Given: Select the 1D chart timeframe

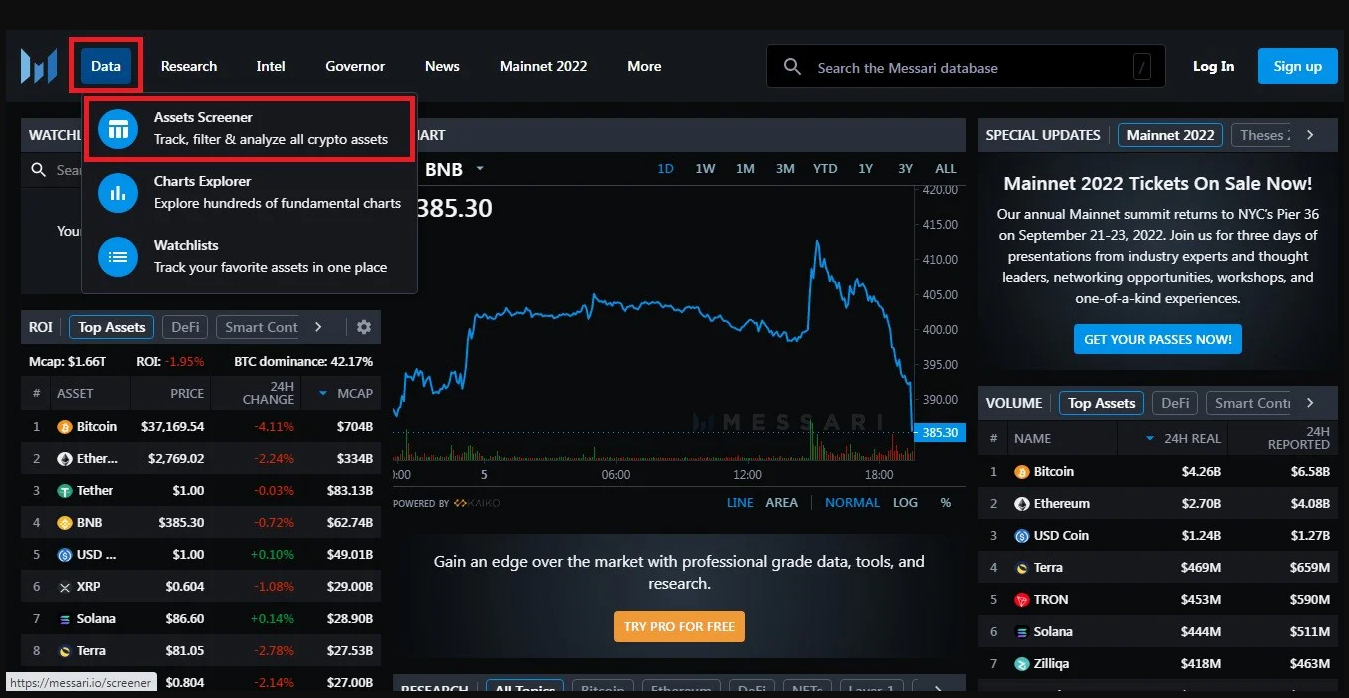Looking at the screenshot, I should click(x=666, y=168).
